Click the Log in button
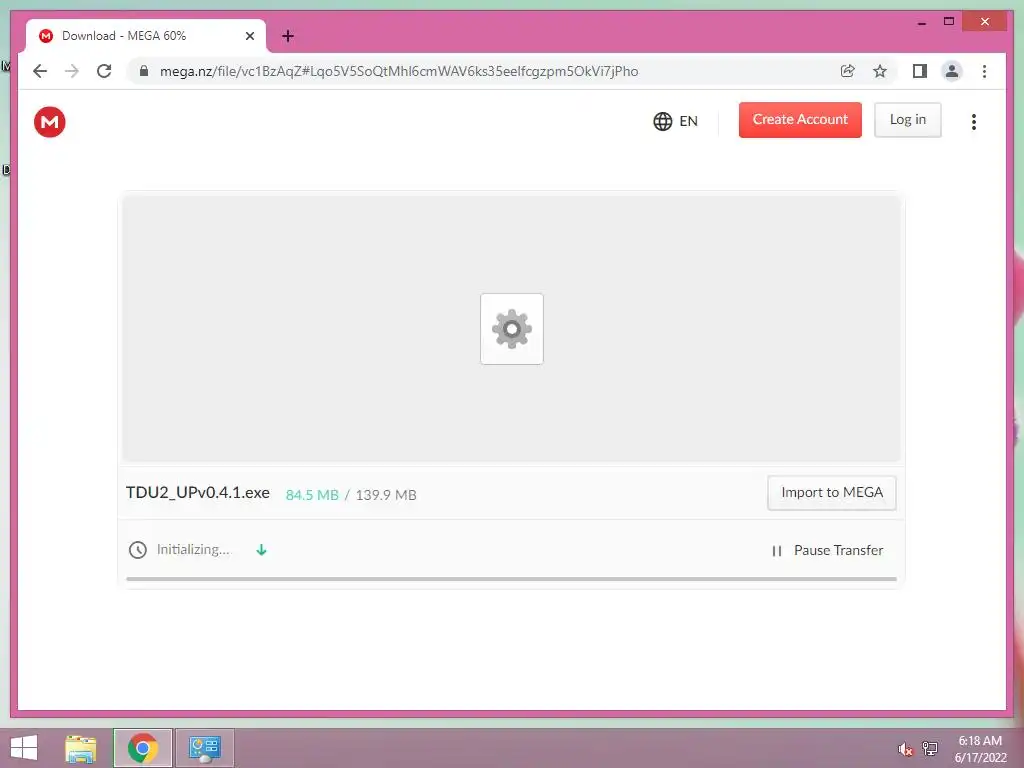Screen dimensions: 1024x768 [x=908, y=120]
